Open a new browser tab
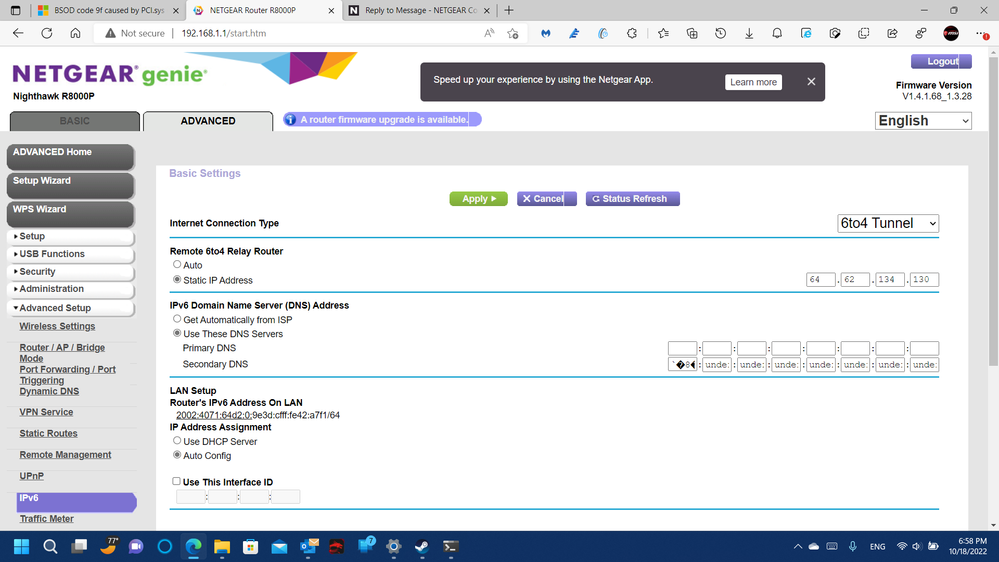 pos(508,10)
